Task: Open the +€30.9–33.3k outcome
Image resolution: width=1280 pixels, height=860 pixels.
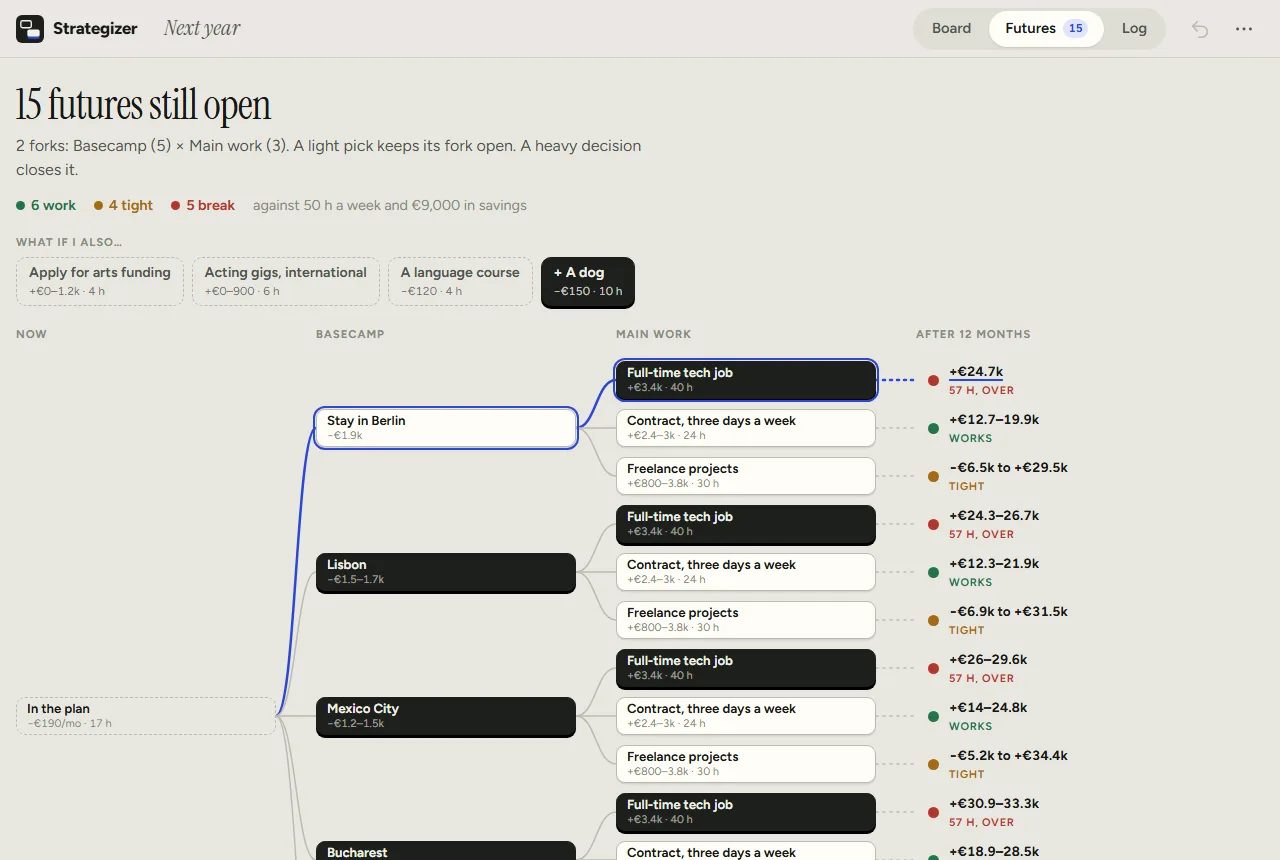Action: pyautogui.click(x=994, y=804)
